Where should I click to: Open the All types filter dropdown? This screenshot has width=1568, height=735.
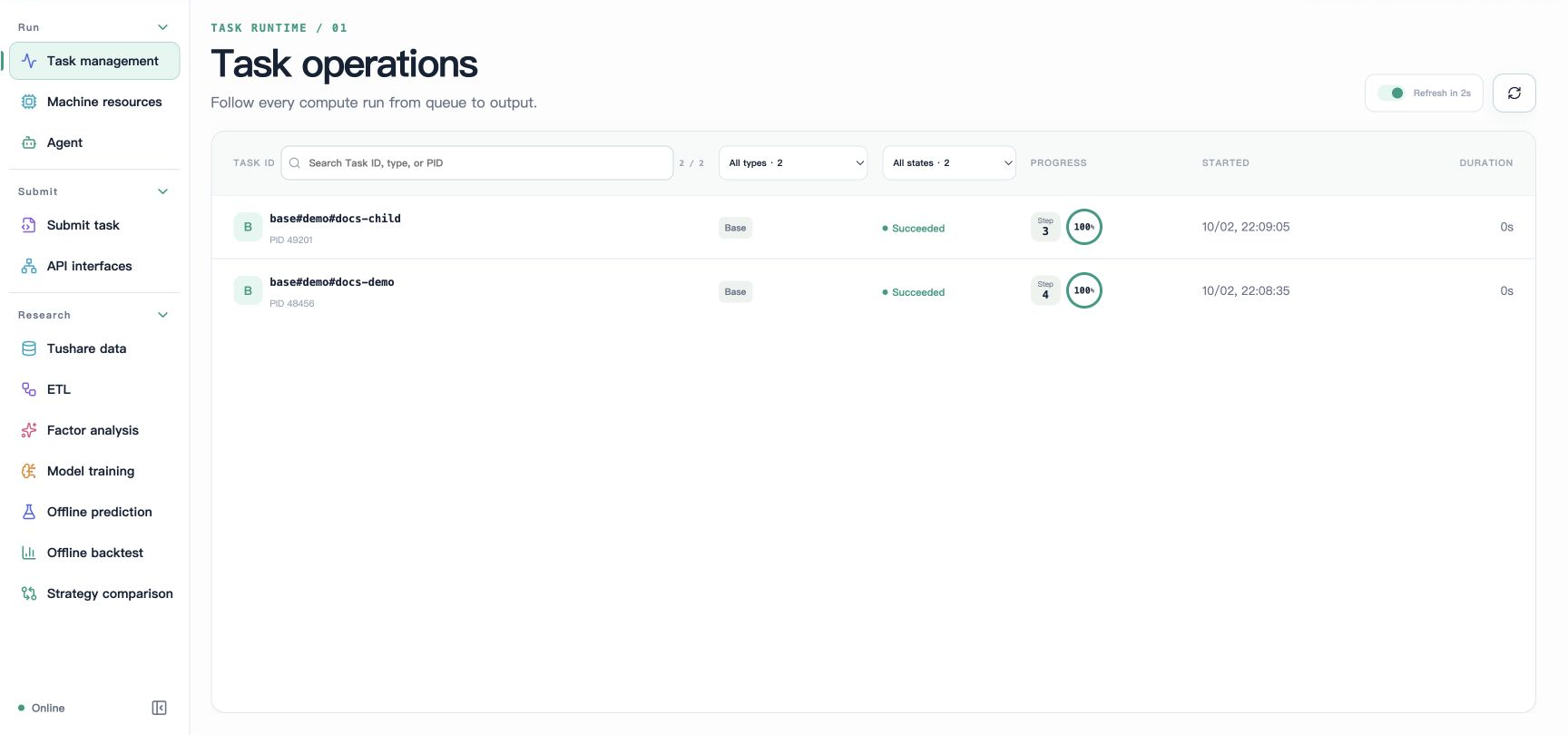point(793,163)
